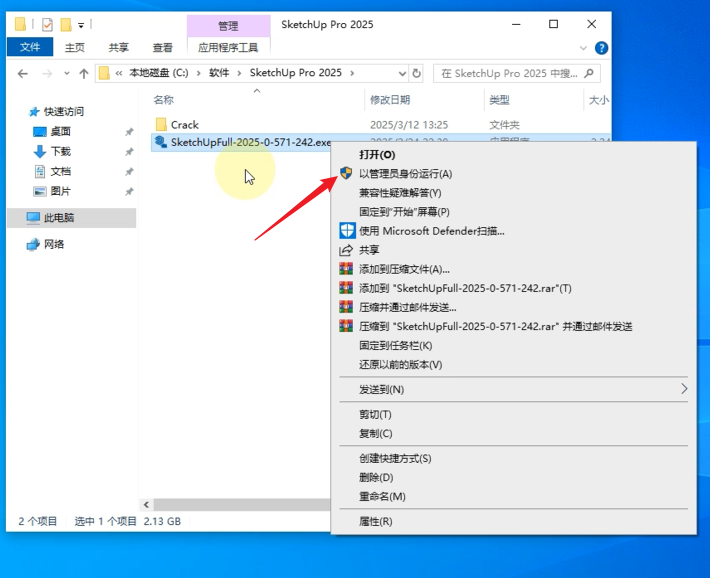Open the 文件 ribbon tab
The image size is (710, 578).
tap(30, 47)
